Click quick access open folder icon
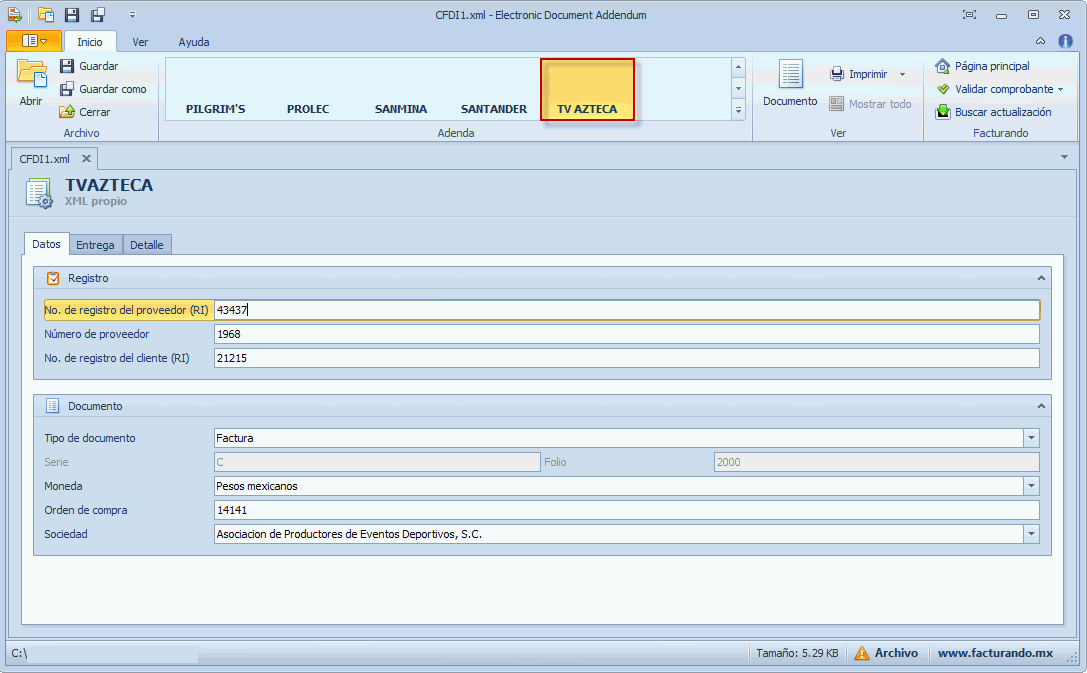 [46, 15]
